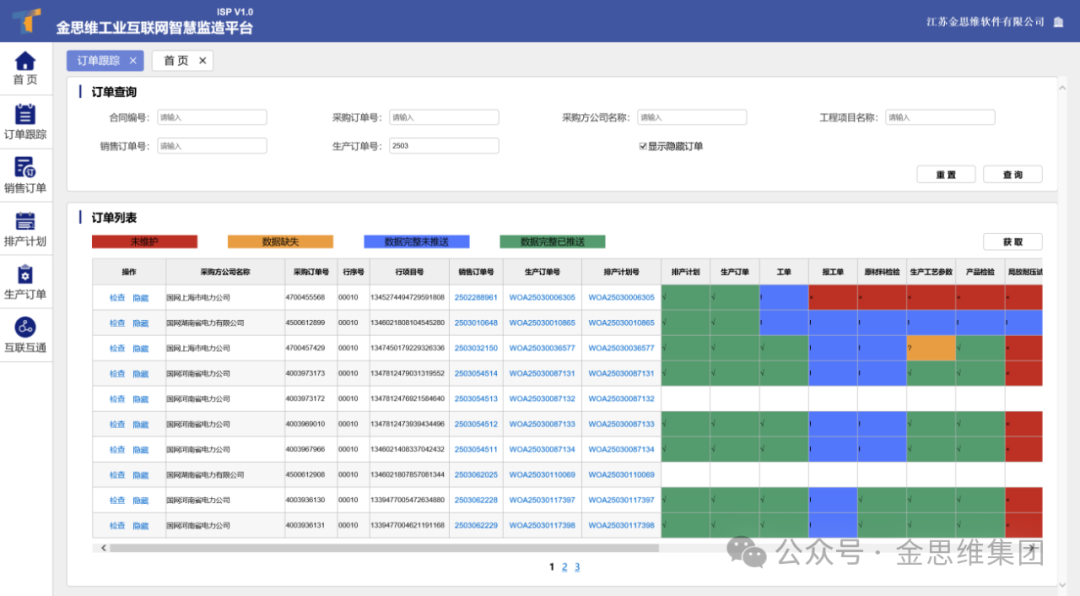Go to page 2 of order list
The image size is (1080, 596).
(564, 567)
